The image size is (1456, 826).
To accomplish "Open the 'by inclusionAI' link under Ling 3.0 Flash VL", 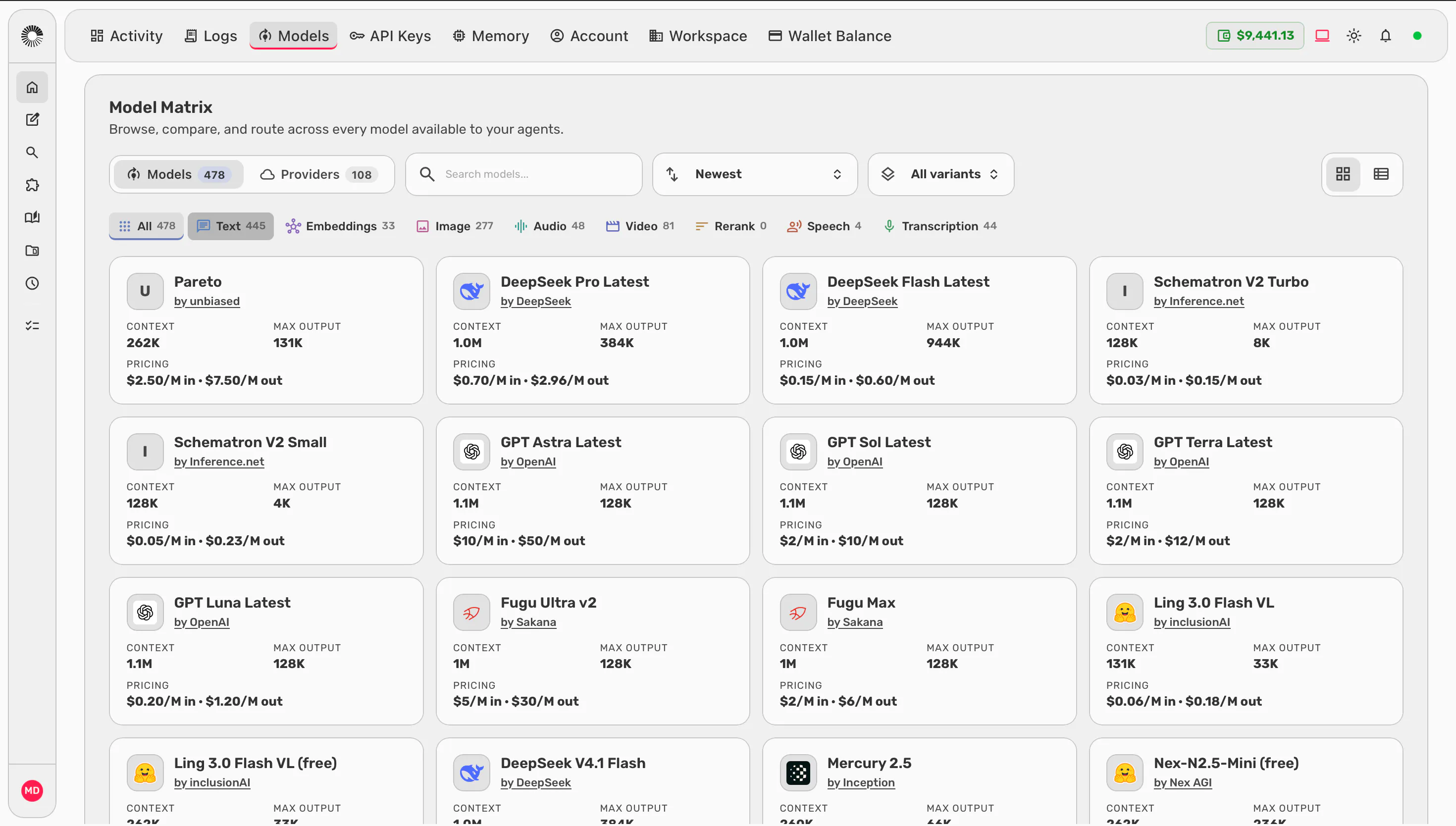I will click(x=1192, y=622).
